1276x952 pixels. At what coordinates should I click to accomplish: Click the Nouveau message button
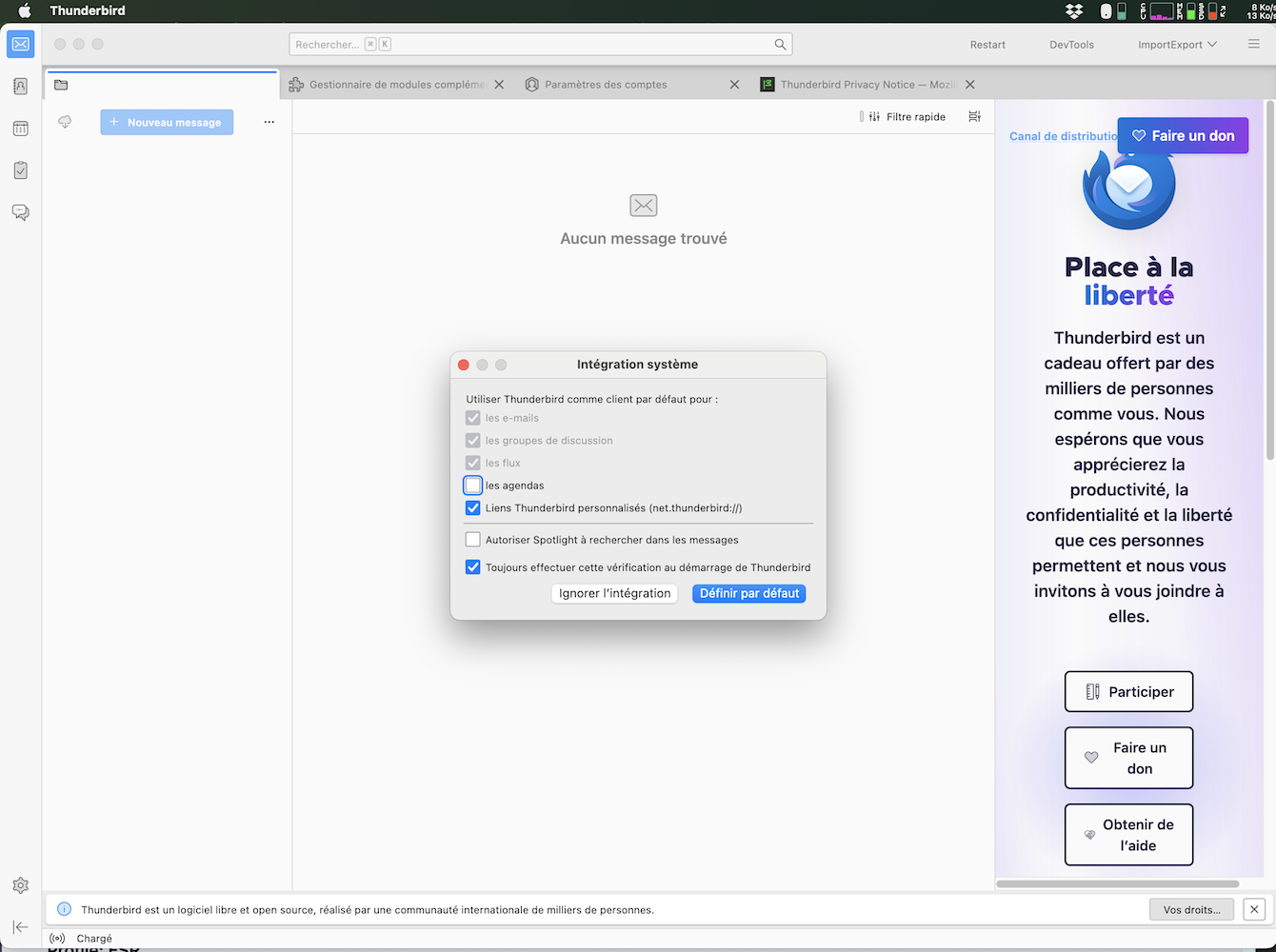(167, 122)
